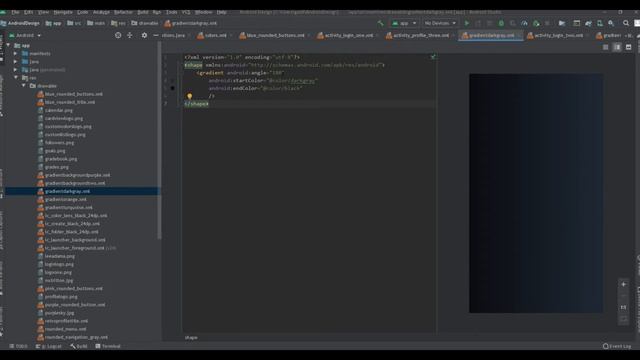Open Project panel settings gear
Viewport: 640px width, 360px height.
click(144, 36)
